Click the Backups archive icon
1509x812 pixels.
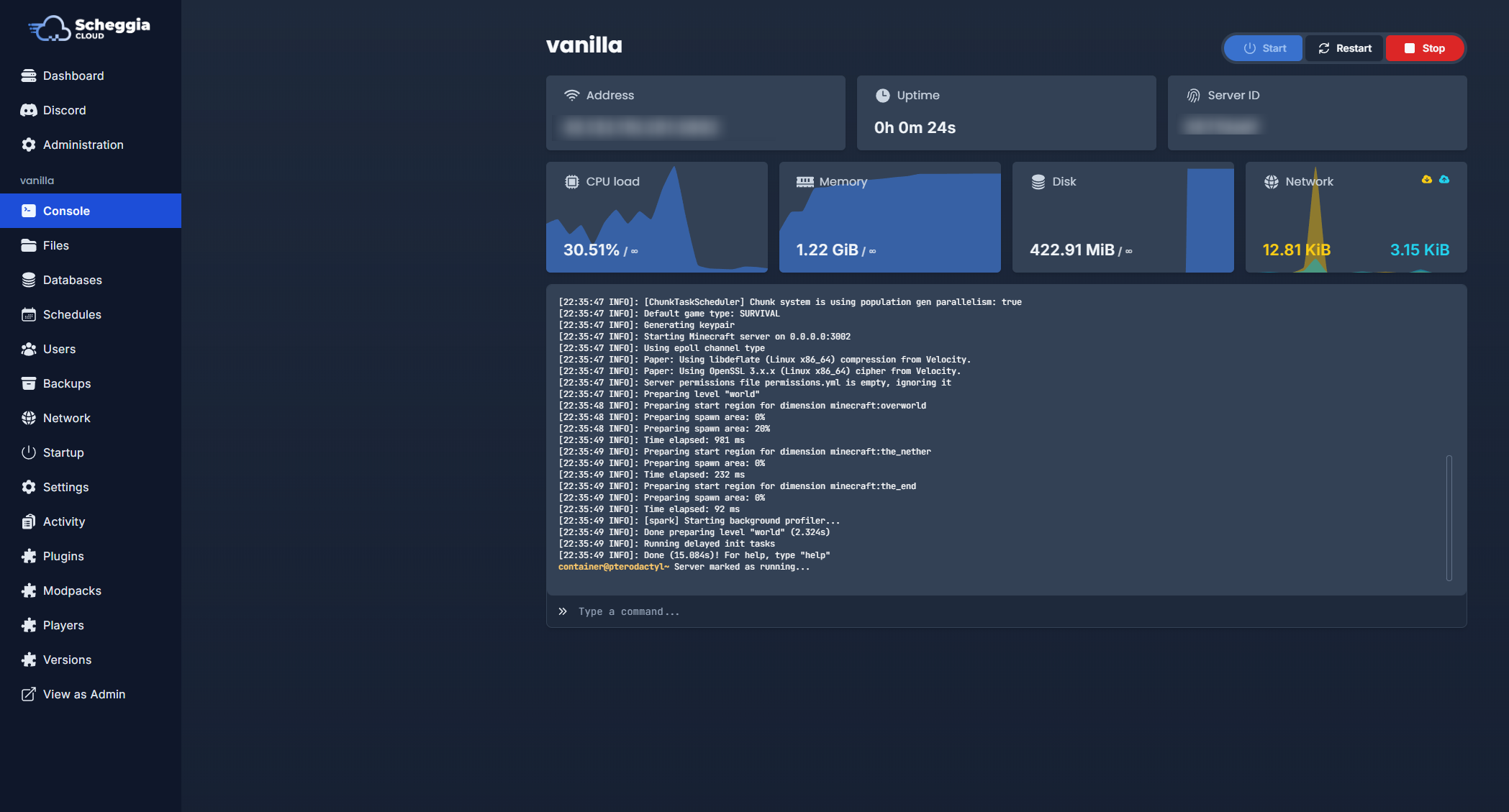(29, 383)
